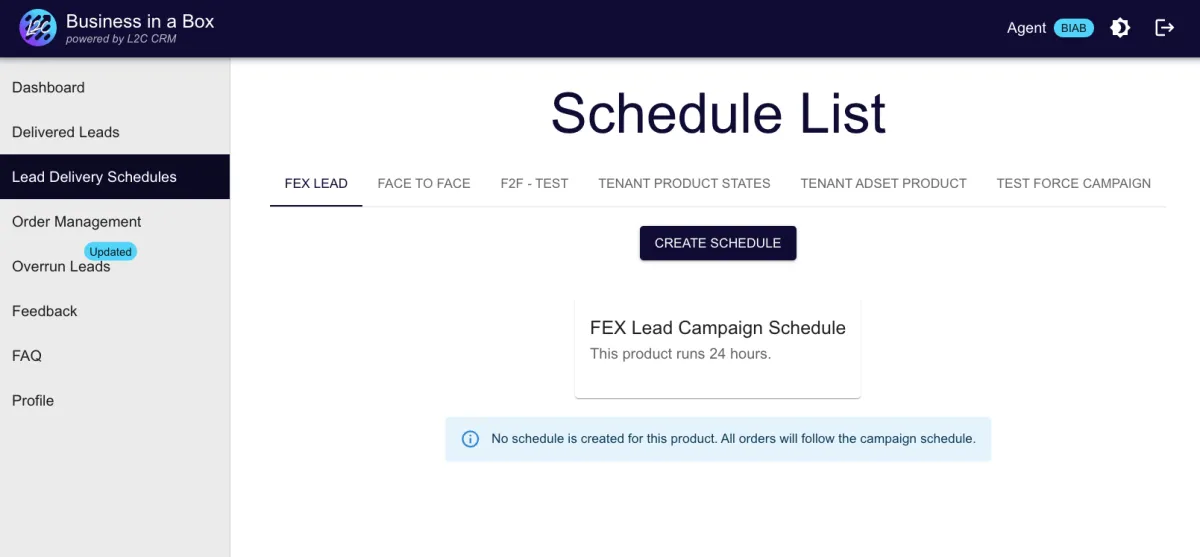The width and height of the screenshot is (1200, 557).
Task: Toggle the dark/light theme icon
Action: coord(1120,28)
